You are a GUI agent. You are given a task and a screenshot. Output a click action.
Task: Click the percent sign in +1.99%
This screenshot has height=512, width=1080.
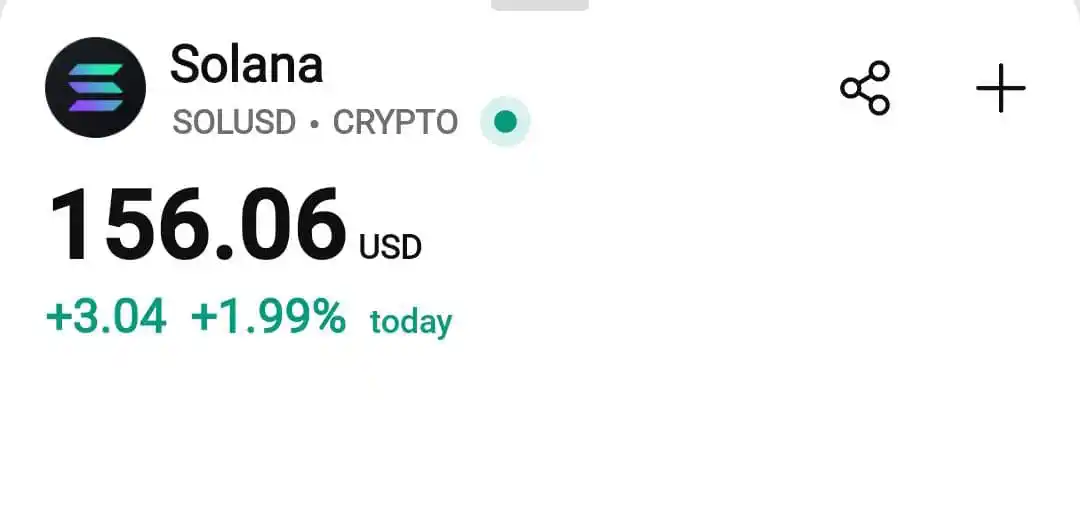pos(328,317)
